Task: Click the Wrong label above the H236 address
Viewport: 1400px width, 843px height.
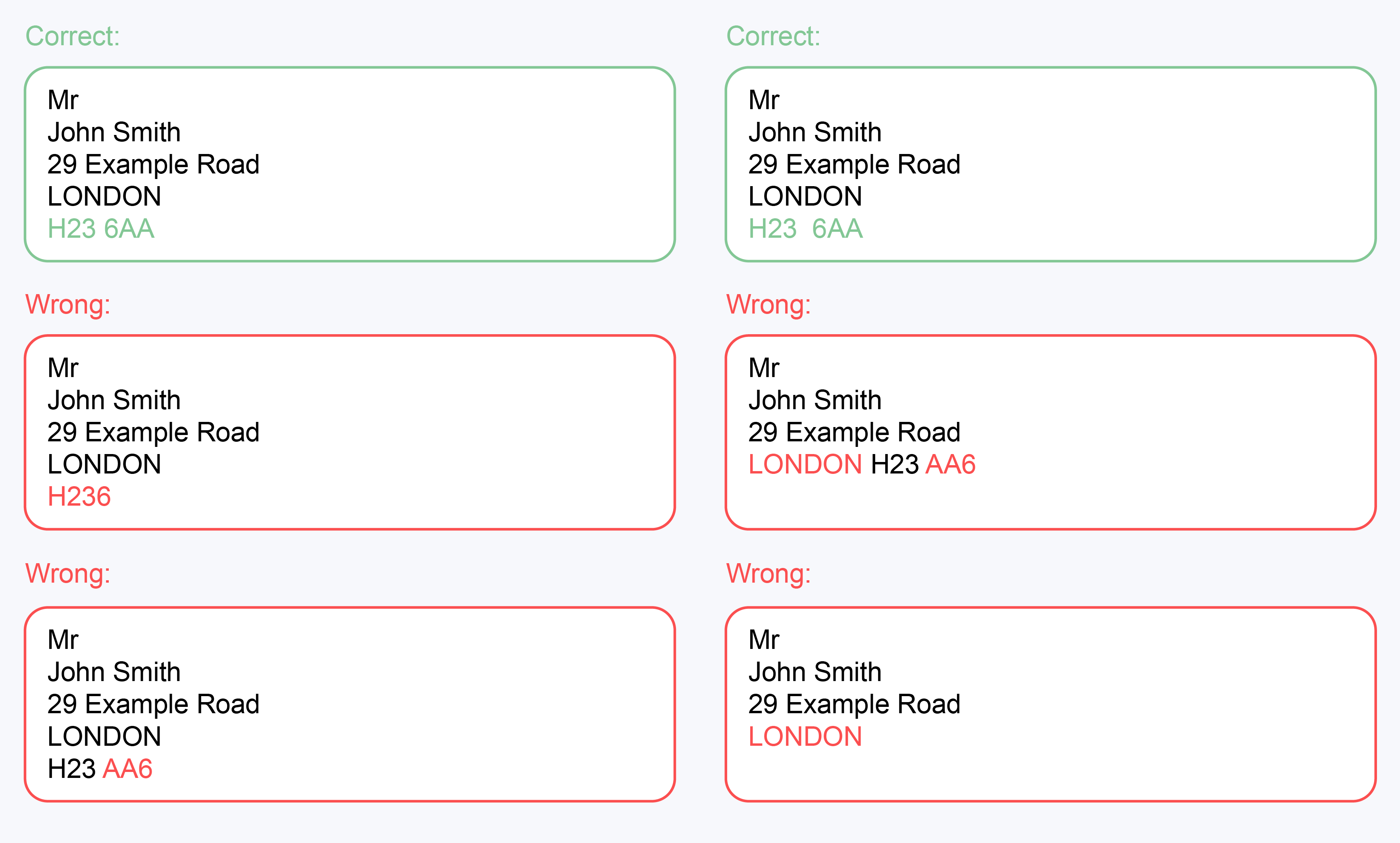Action: (67, 305)
